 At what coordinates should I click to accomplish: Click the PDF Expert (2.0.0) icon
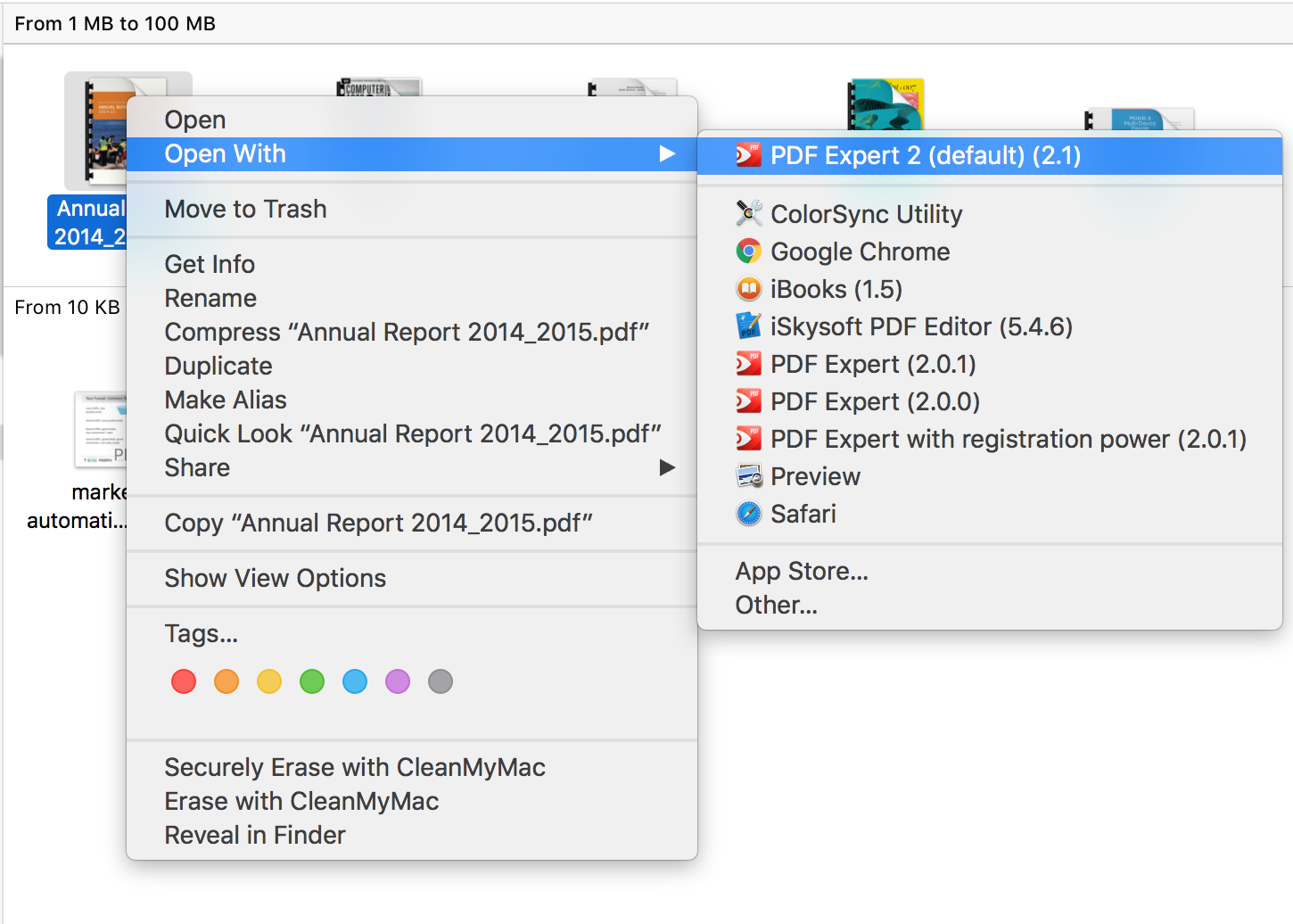[748, 401]
